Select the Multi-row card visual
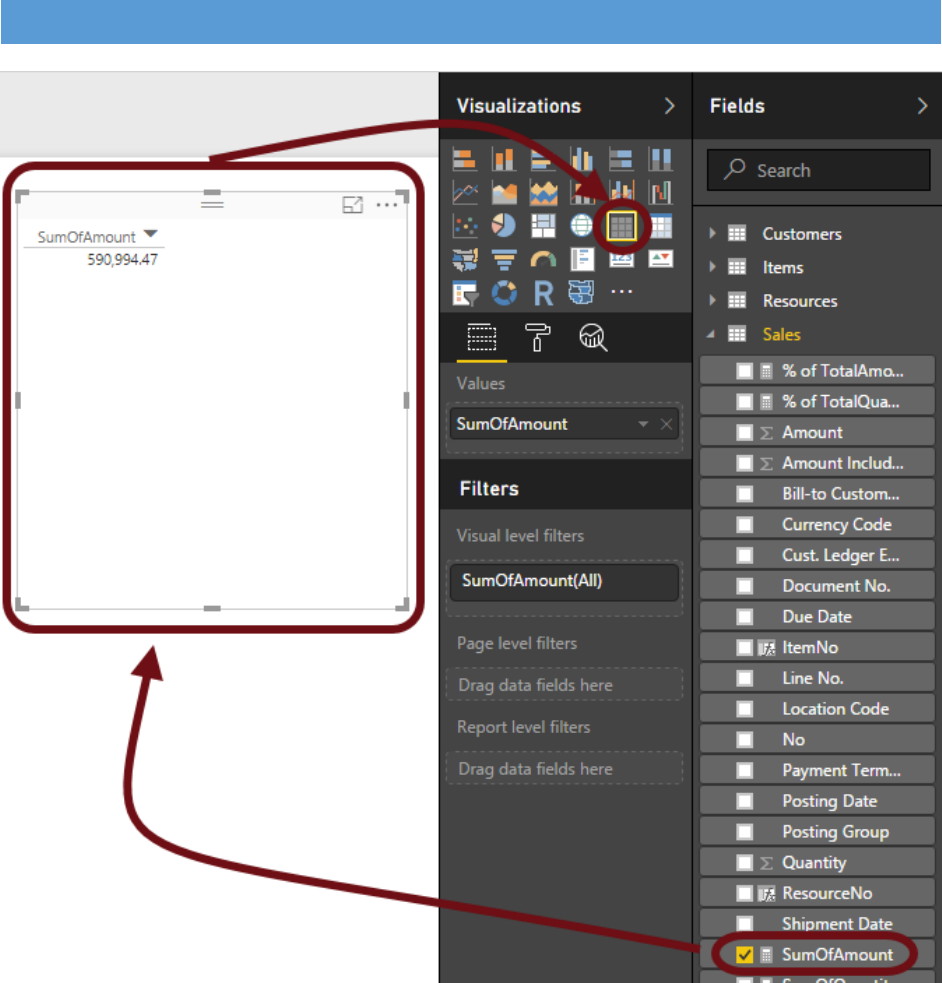Image resolution: width=942 pixels, height=983 pixels. pyautogui.click(x=582, y=259)
